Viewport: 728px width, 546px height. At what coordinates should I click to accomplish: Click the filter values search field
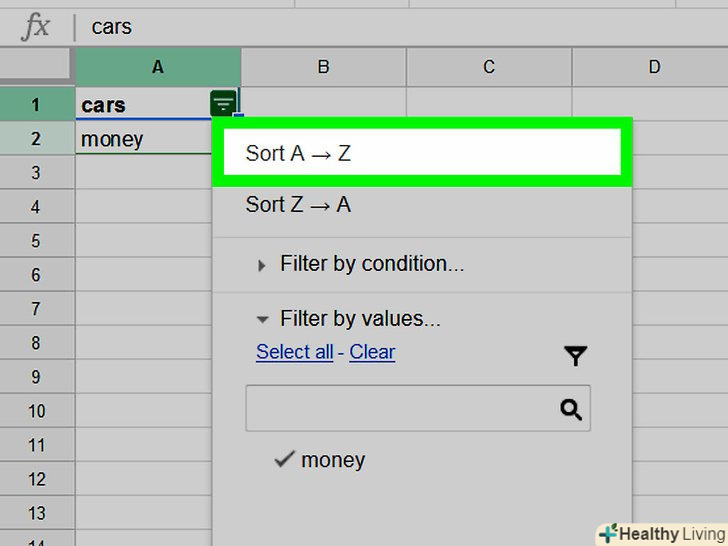tap(402, 409)
